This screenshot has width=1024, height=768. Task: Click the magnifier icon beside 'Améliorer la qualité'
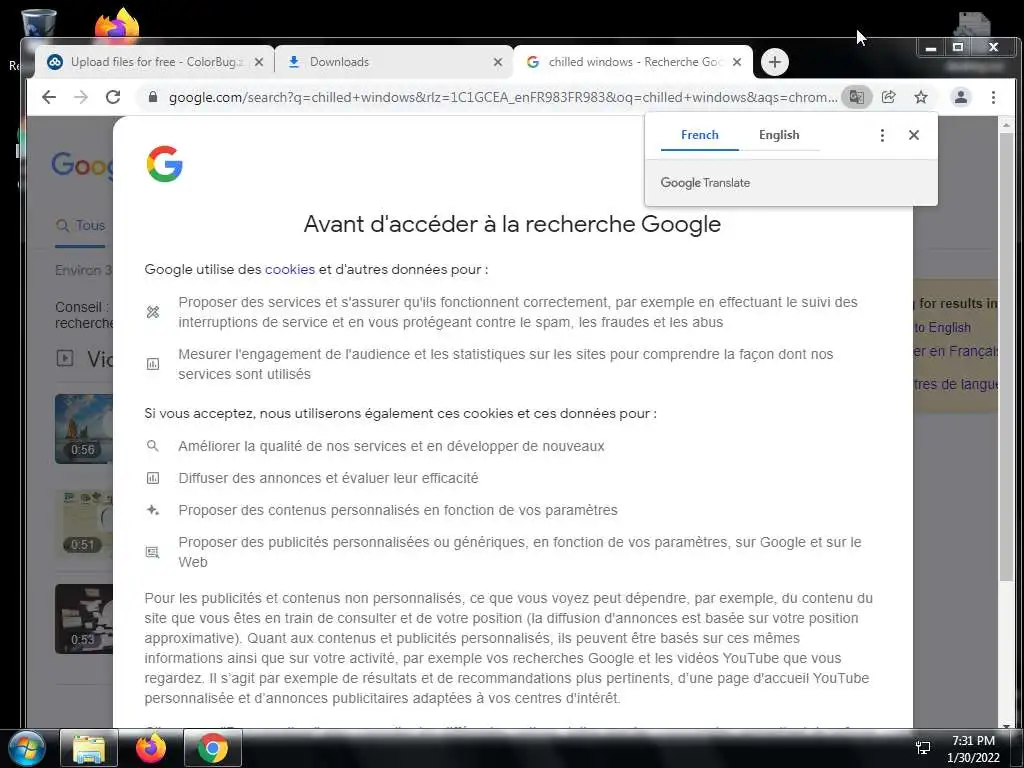[153, 446]
